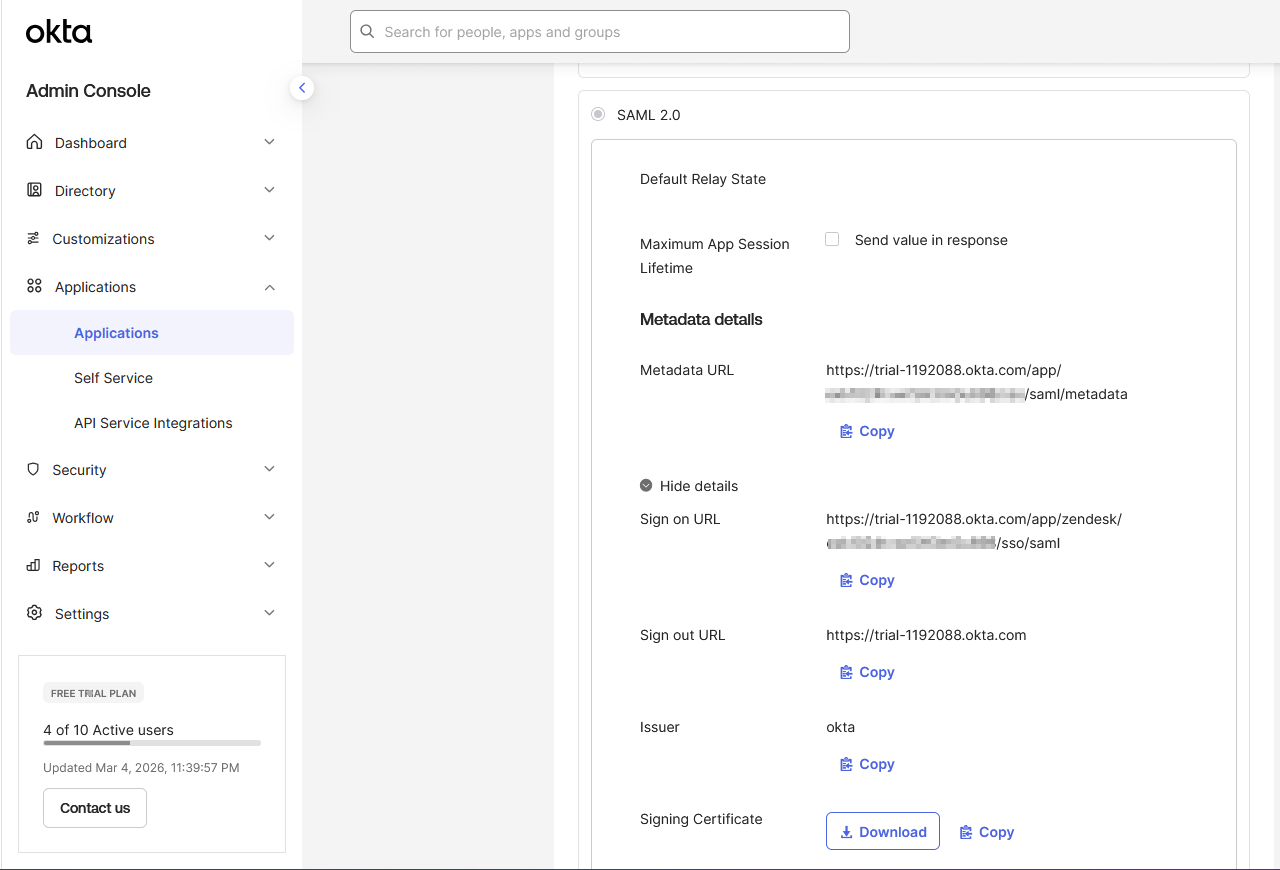Copy the Sign on URL
This screenshot has width=1280, height=870.
[x=867, y=580]
